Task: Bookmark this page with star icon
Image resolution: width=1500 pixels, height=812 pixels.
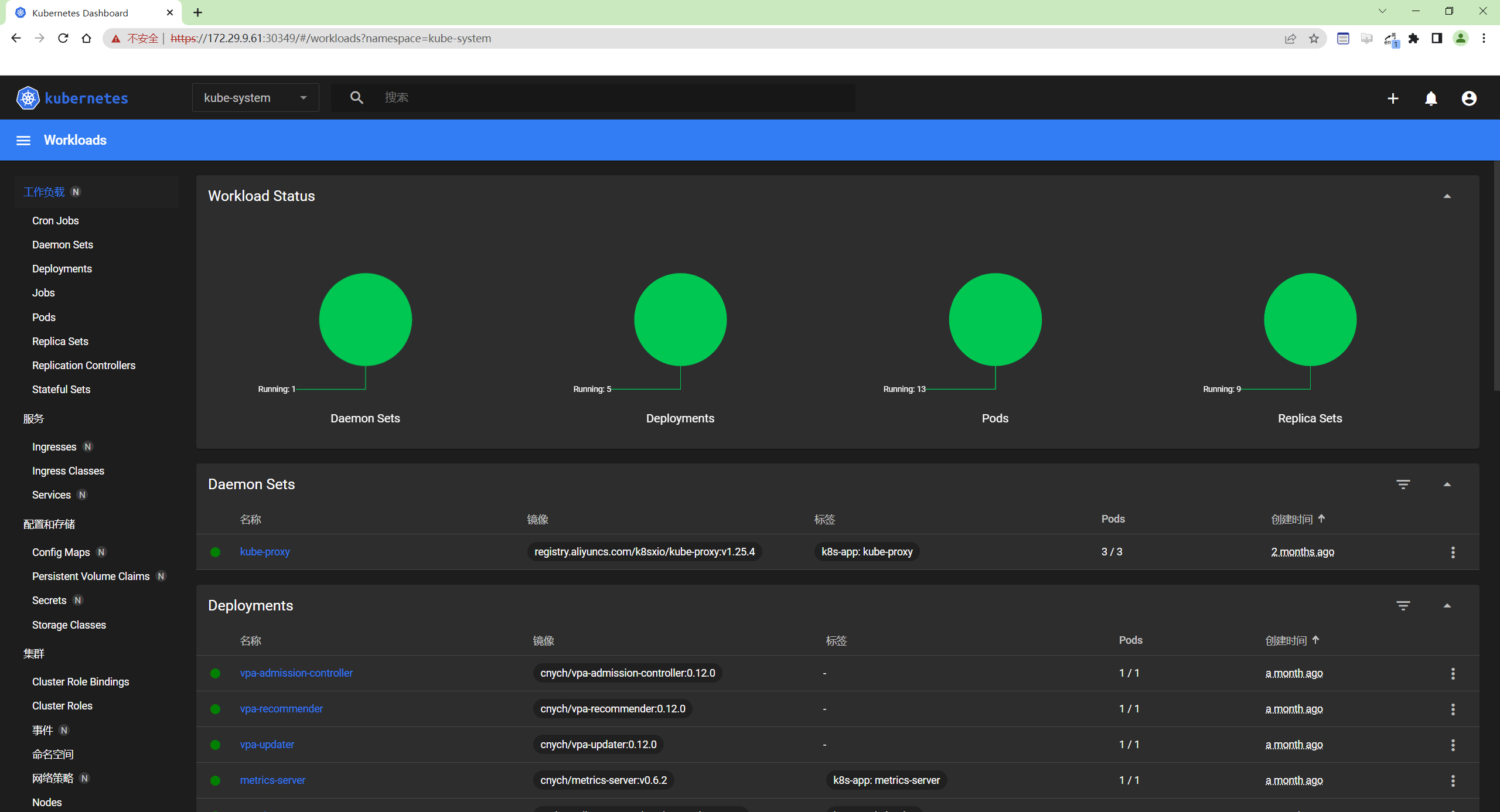Action: 1314,39
